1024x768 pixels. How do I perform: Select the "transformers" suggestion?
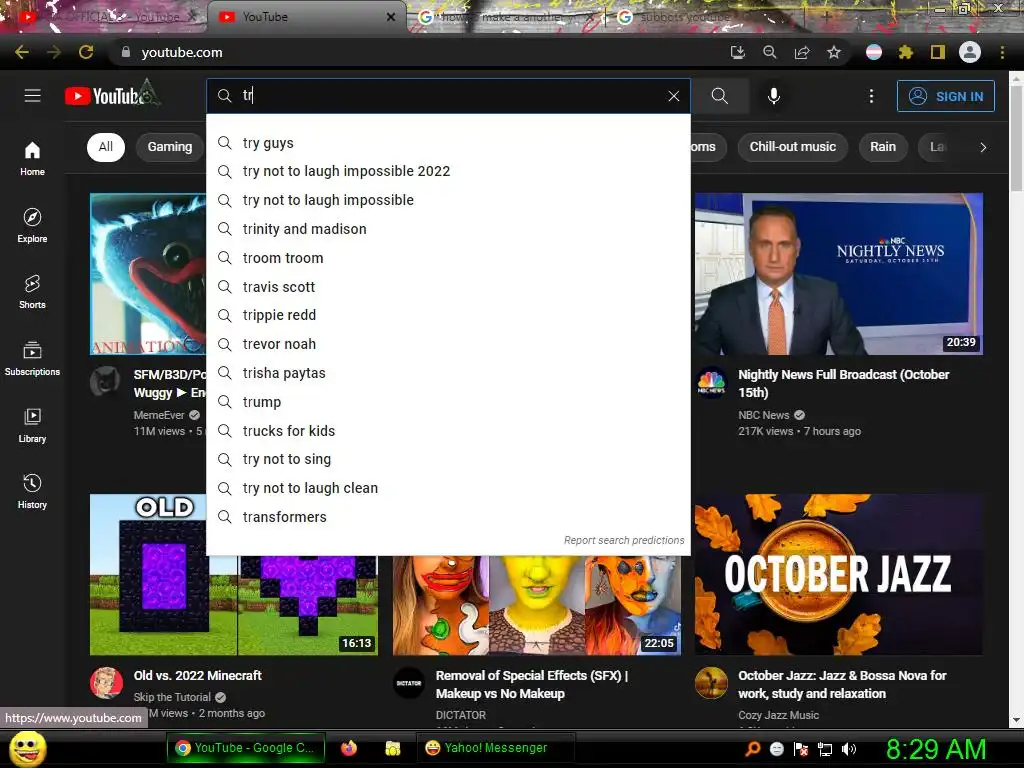tap(448, 517)
